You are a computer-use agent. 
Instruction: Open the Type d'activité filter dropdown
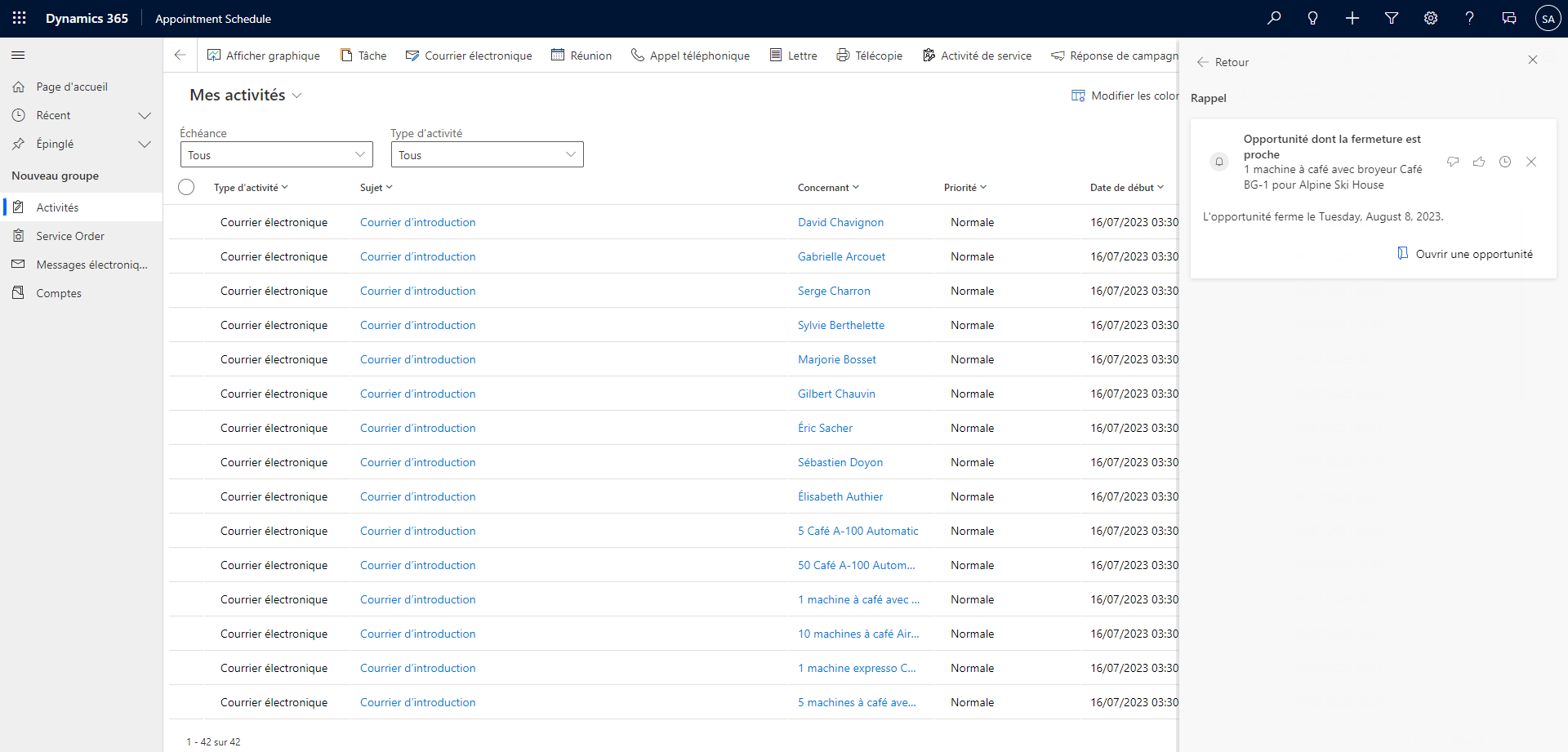coord(488,155)
